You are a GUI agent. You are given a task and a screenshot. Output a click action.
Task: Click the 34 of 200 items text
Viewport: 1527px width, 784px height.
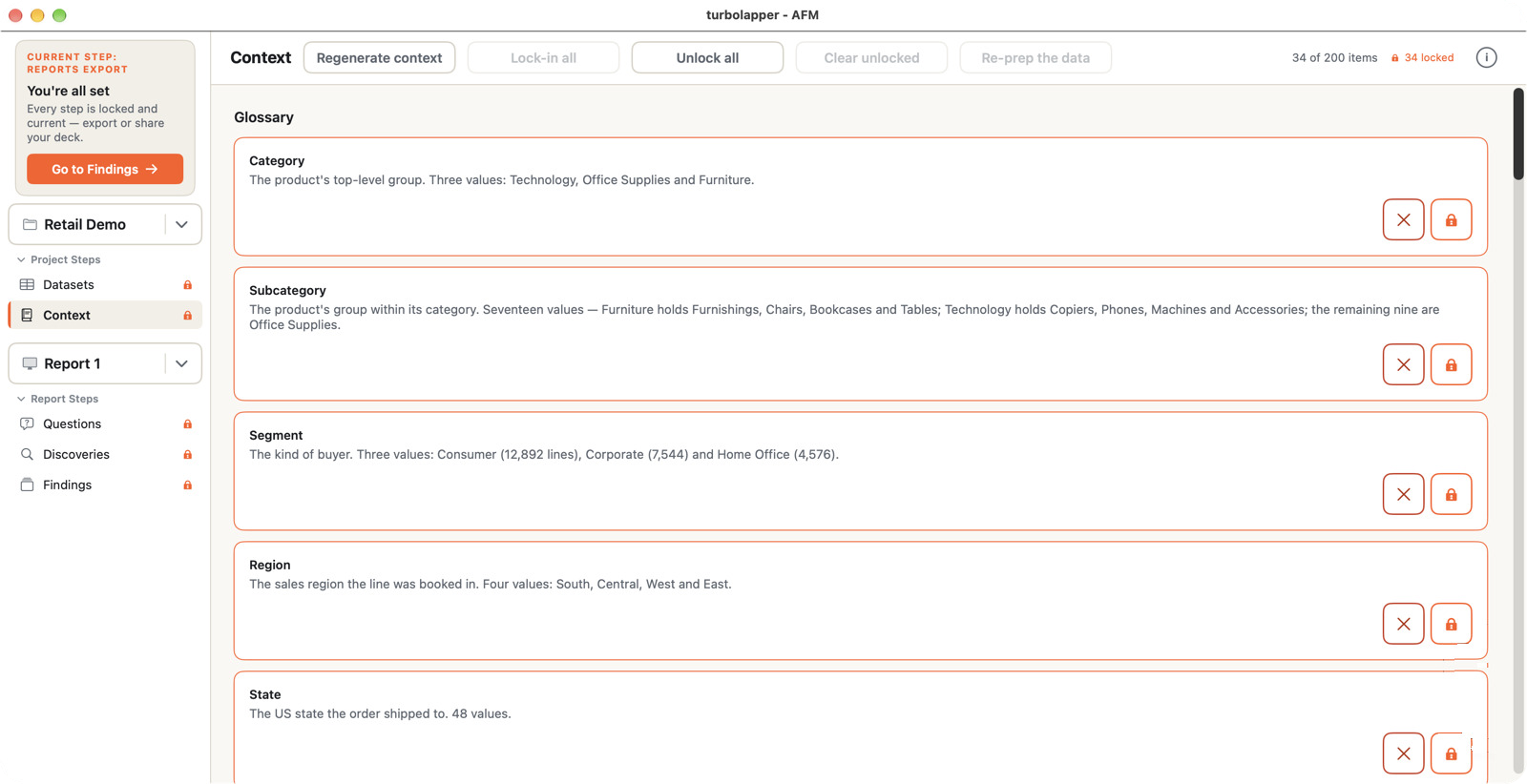(1334, 58)
